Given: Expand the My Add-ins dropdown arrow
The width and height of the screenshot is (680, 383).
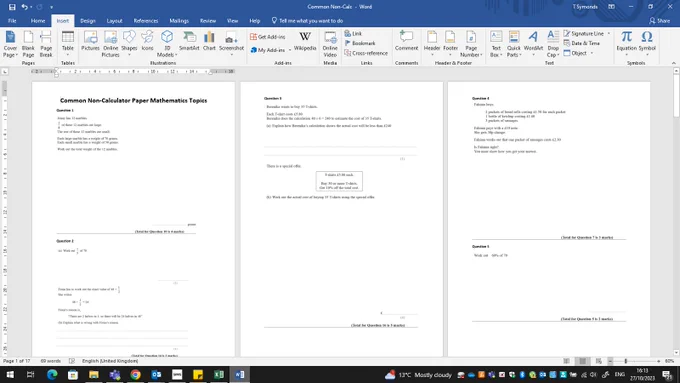Looking at the screenshot, I should (x=290, y=50).
